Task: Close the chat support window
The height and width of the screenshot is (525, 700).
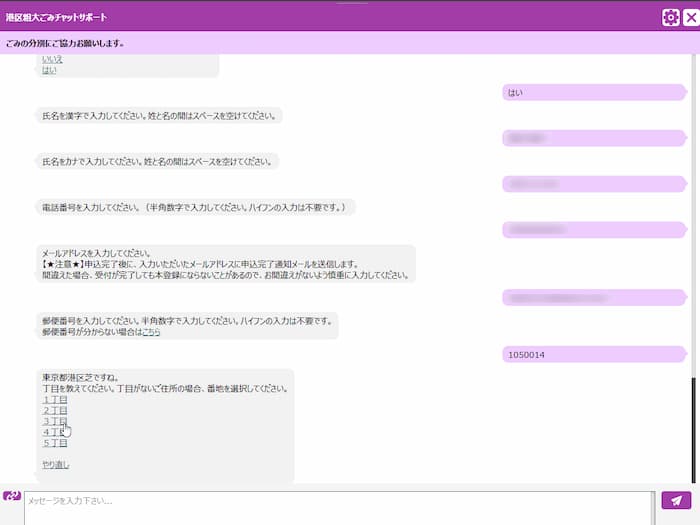Action: click(x=691, y=17)
